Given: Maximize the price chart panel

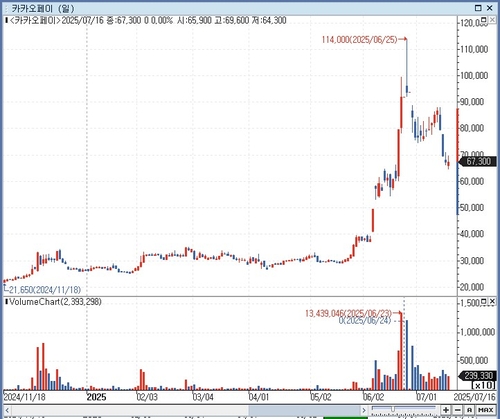Looking at the screenshot, I should tap(484, 20).
